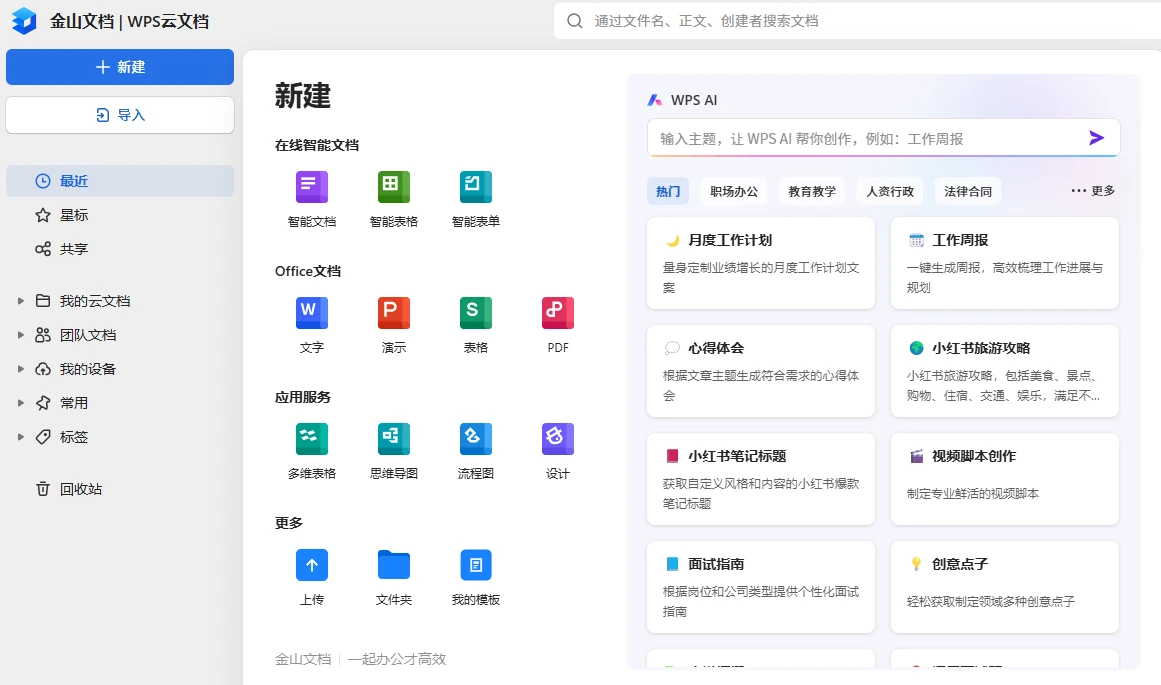Expand the 标签 tags section
Screen dimensions: 1161x685
point(21,437)
